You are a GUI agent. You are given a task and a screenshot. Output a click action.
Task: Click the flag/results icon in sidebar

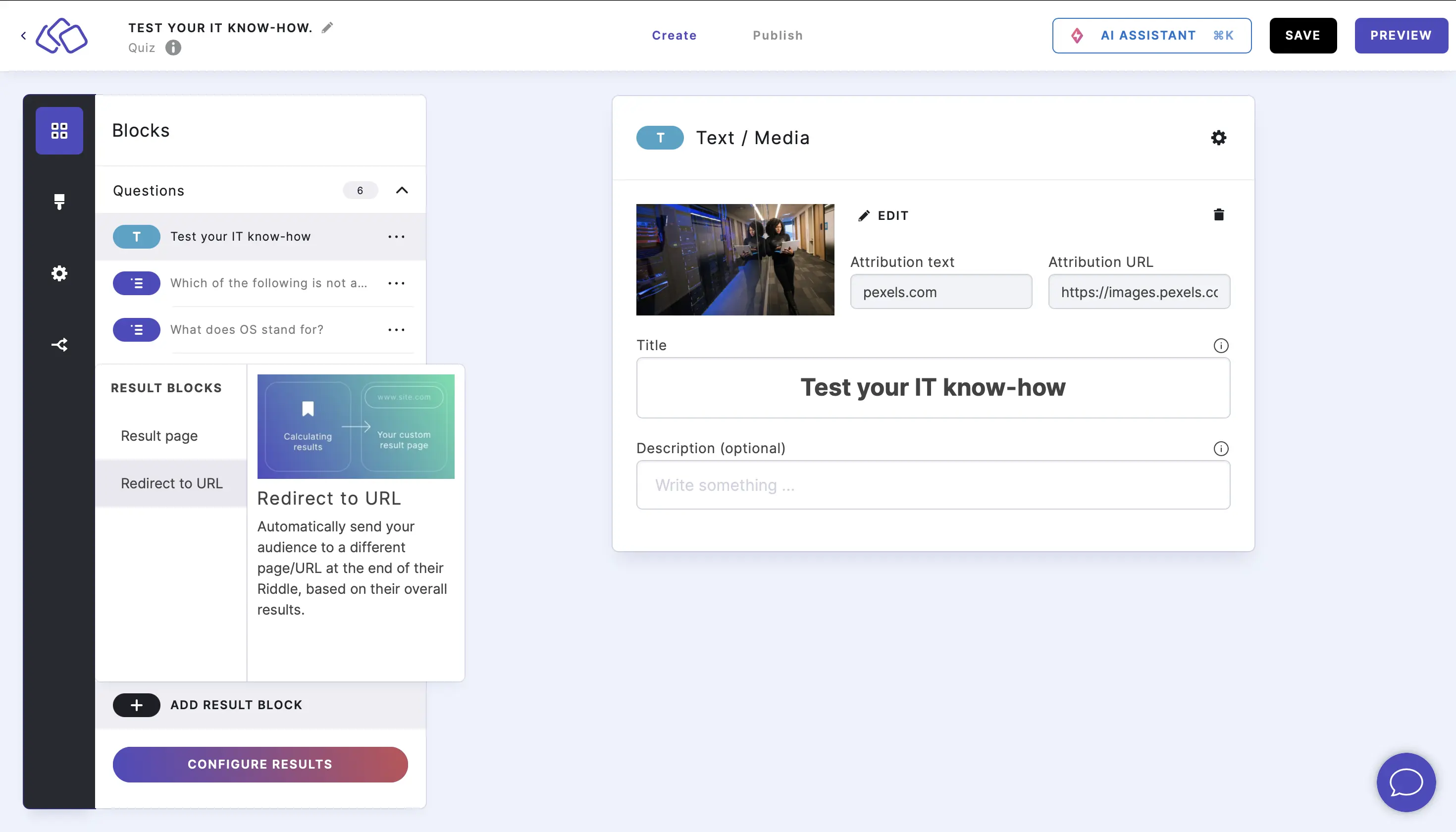[59, 201]
